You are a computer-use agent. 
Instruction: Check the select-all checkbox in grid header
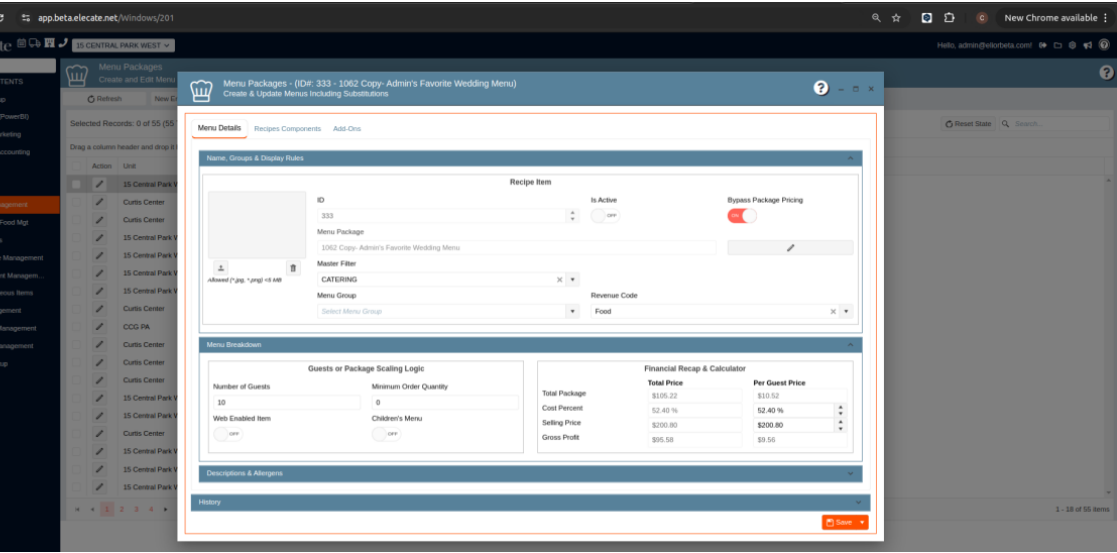point(76,166)
